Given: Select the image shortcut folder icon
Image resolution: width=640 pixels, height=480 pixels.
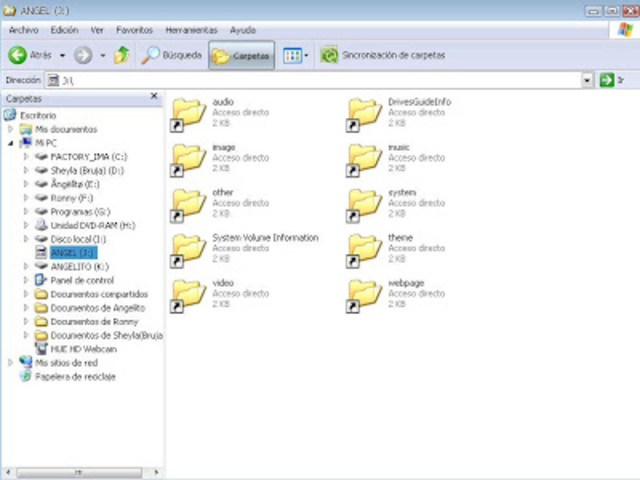Looking at the screenshot, I should (x=187, y=160).
